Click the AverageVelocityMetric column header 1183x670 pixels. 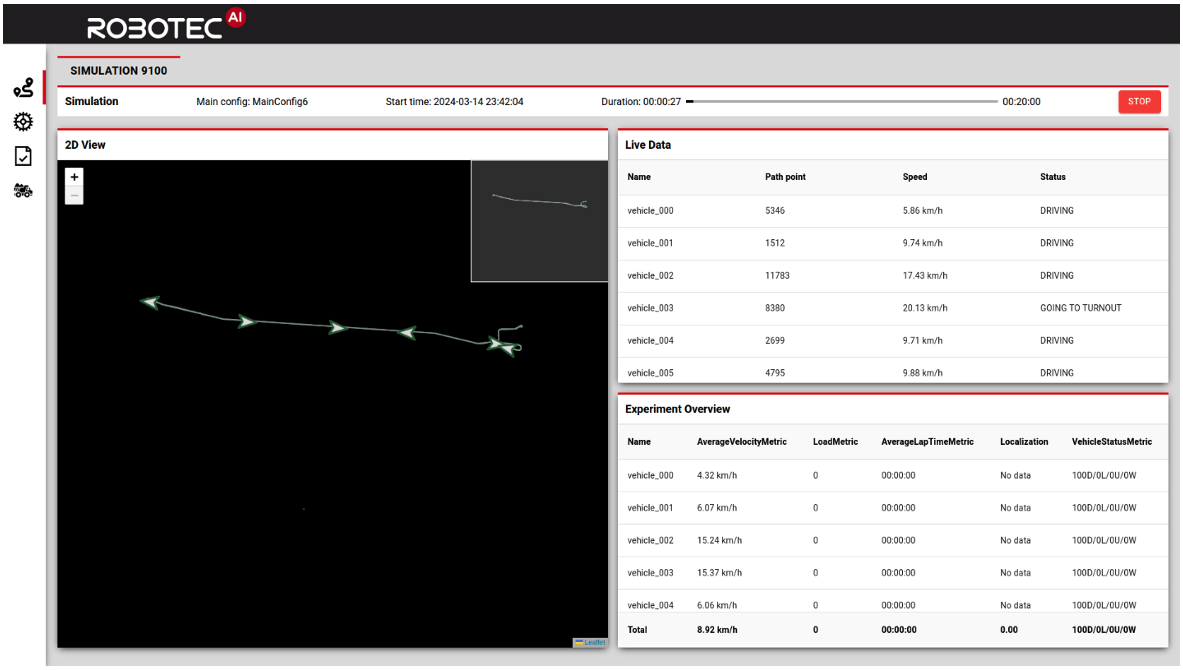click(742, 442)
